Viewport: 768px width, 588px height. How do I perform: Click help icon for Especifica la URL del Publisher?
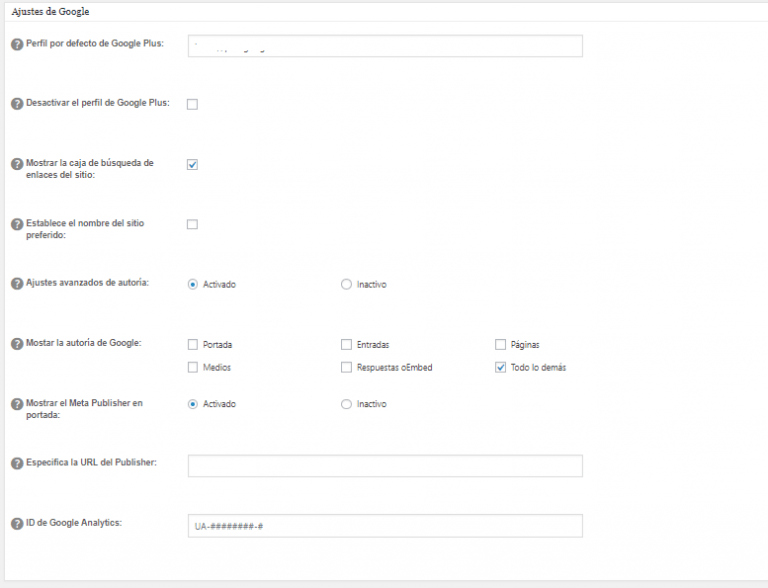(17, 464)
